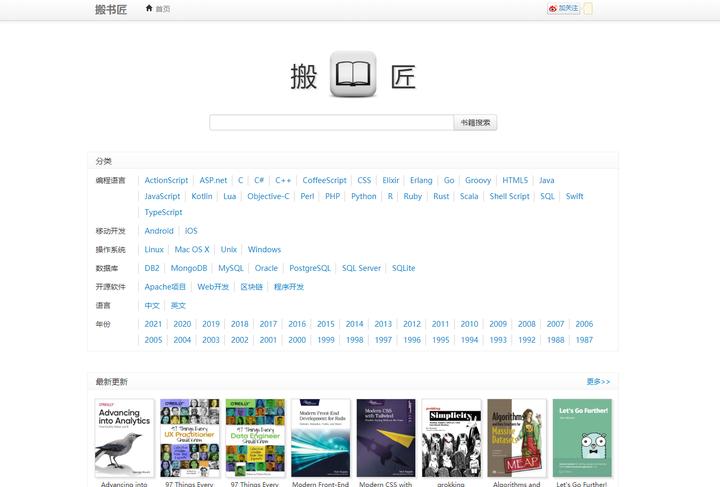Viewport: 720px width, 487px height.
Task: Select the Python category
Action: [364, 196]
